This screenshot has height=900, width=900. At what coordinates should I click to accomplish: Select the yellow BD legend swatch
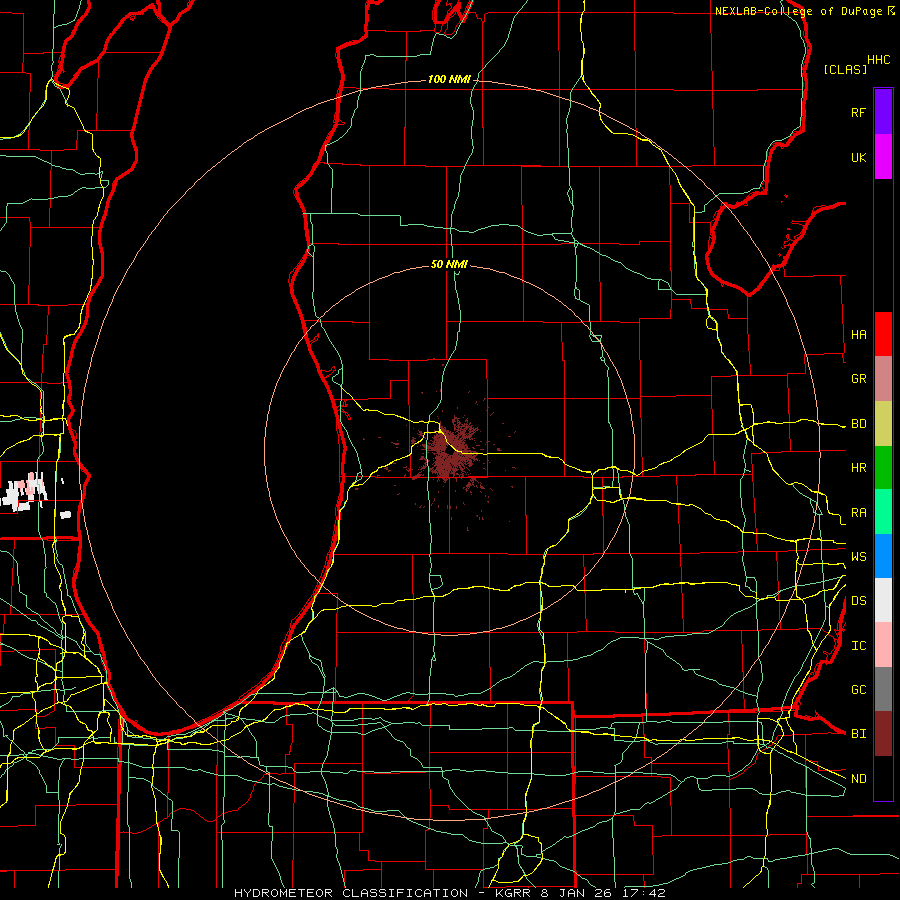click(883, 424)
